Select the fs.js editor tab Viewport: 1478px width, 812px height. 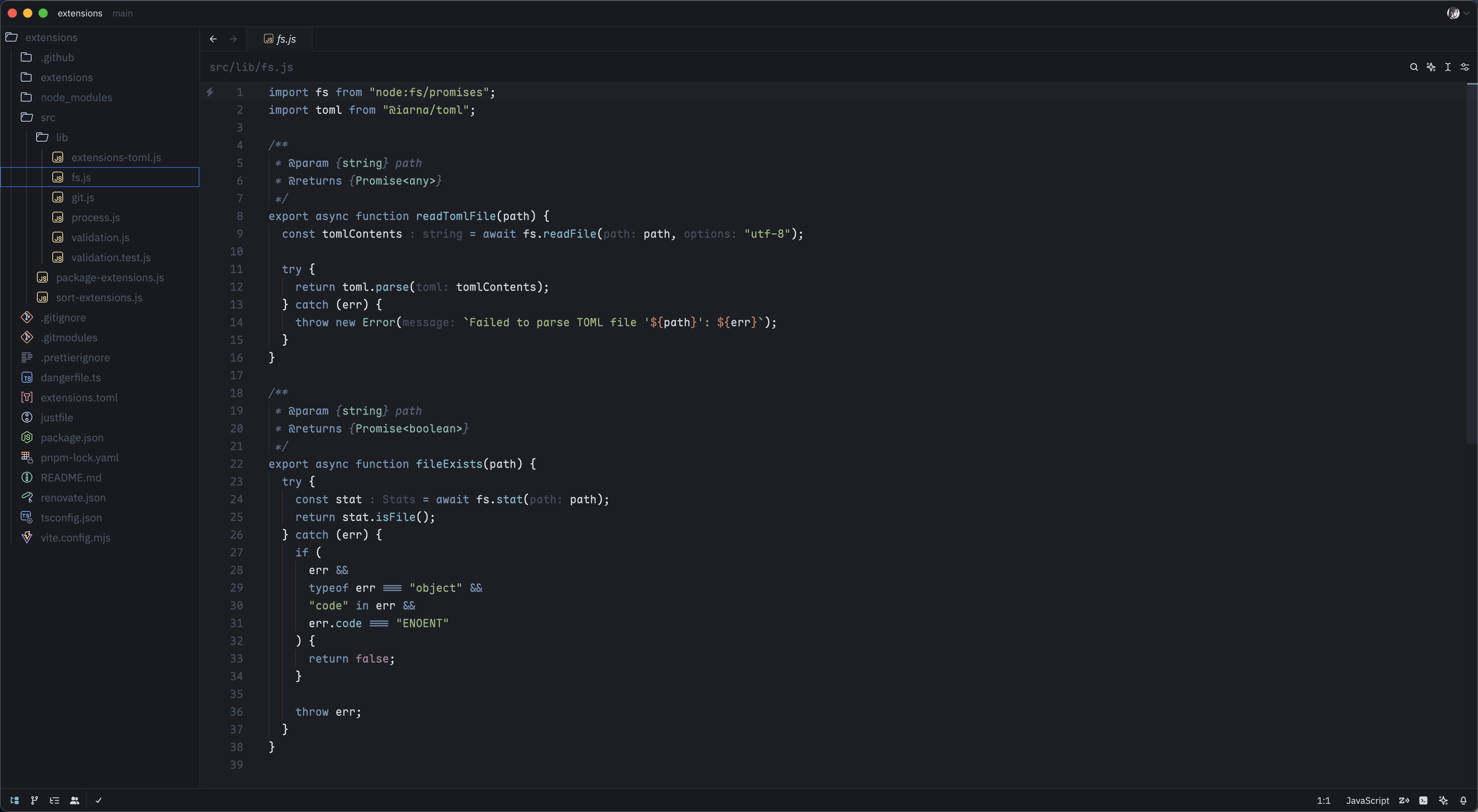[279, 39]
